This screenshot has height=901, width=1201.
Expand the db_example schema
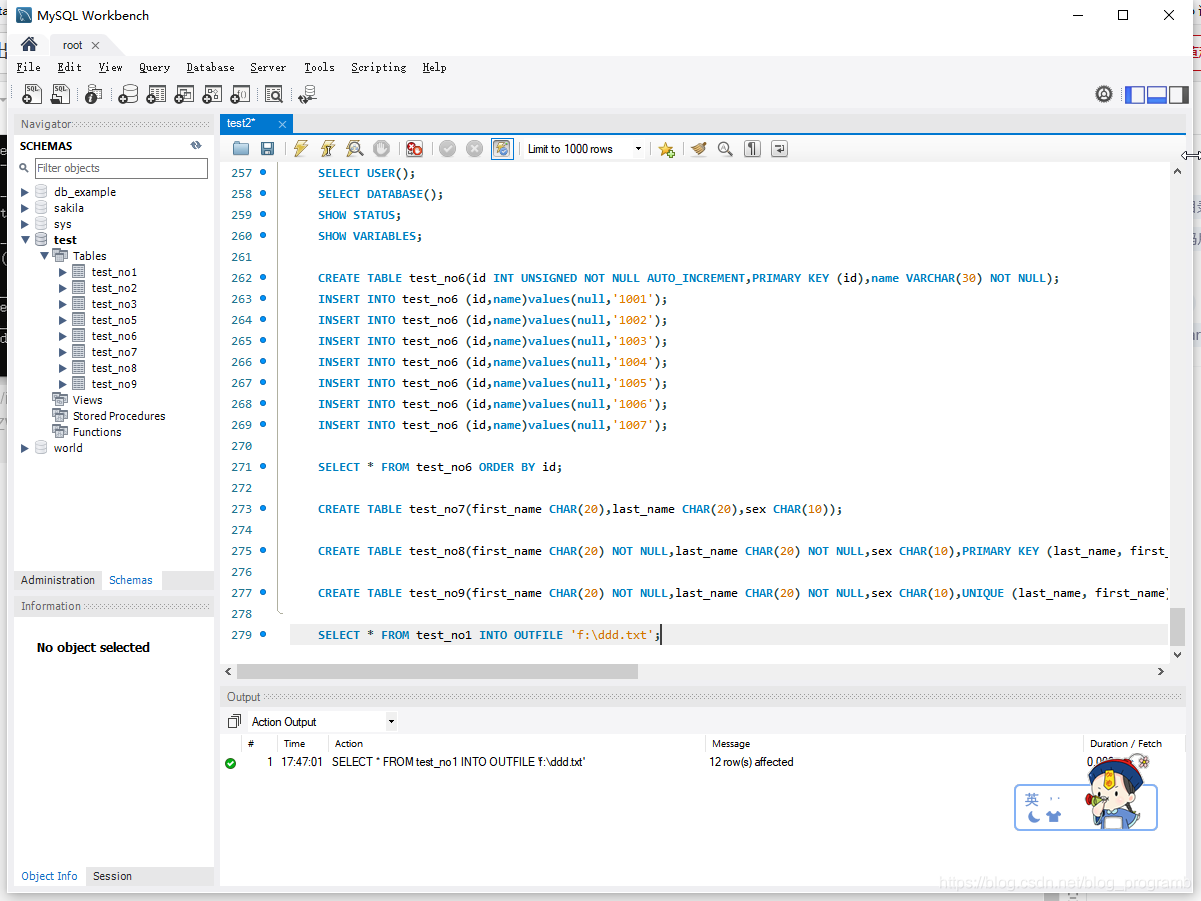click(x=25, y=192)
